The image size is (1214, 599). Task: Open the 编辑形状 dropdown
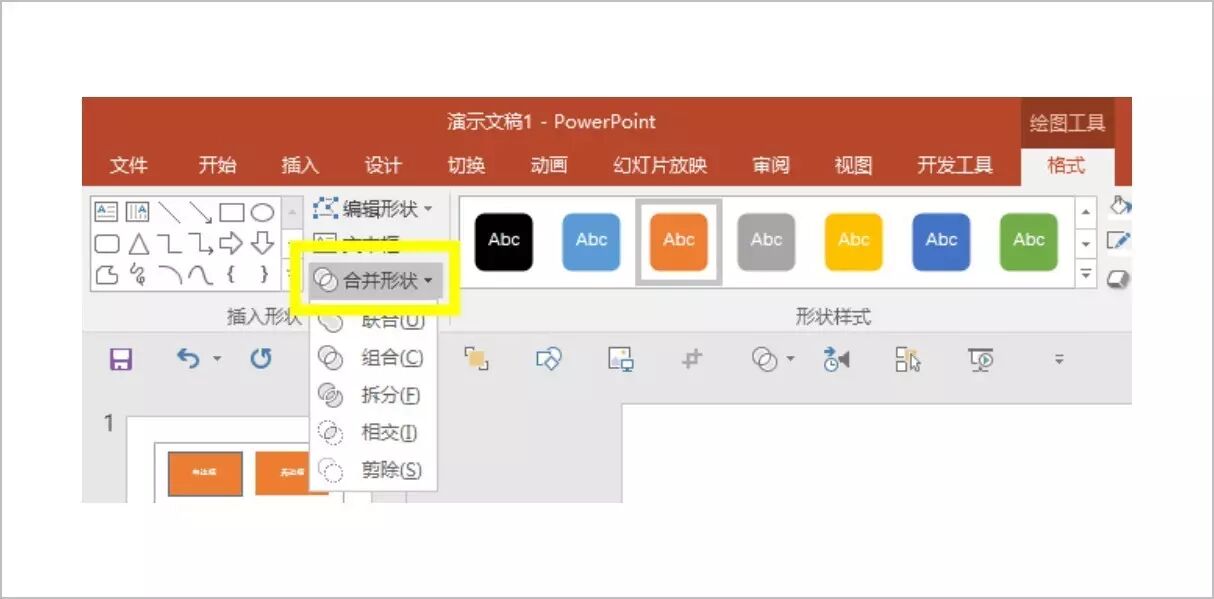coord(373,209)
